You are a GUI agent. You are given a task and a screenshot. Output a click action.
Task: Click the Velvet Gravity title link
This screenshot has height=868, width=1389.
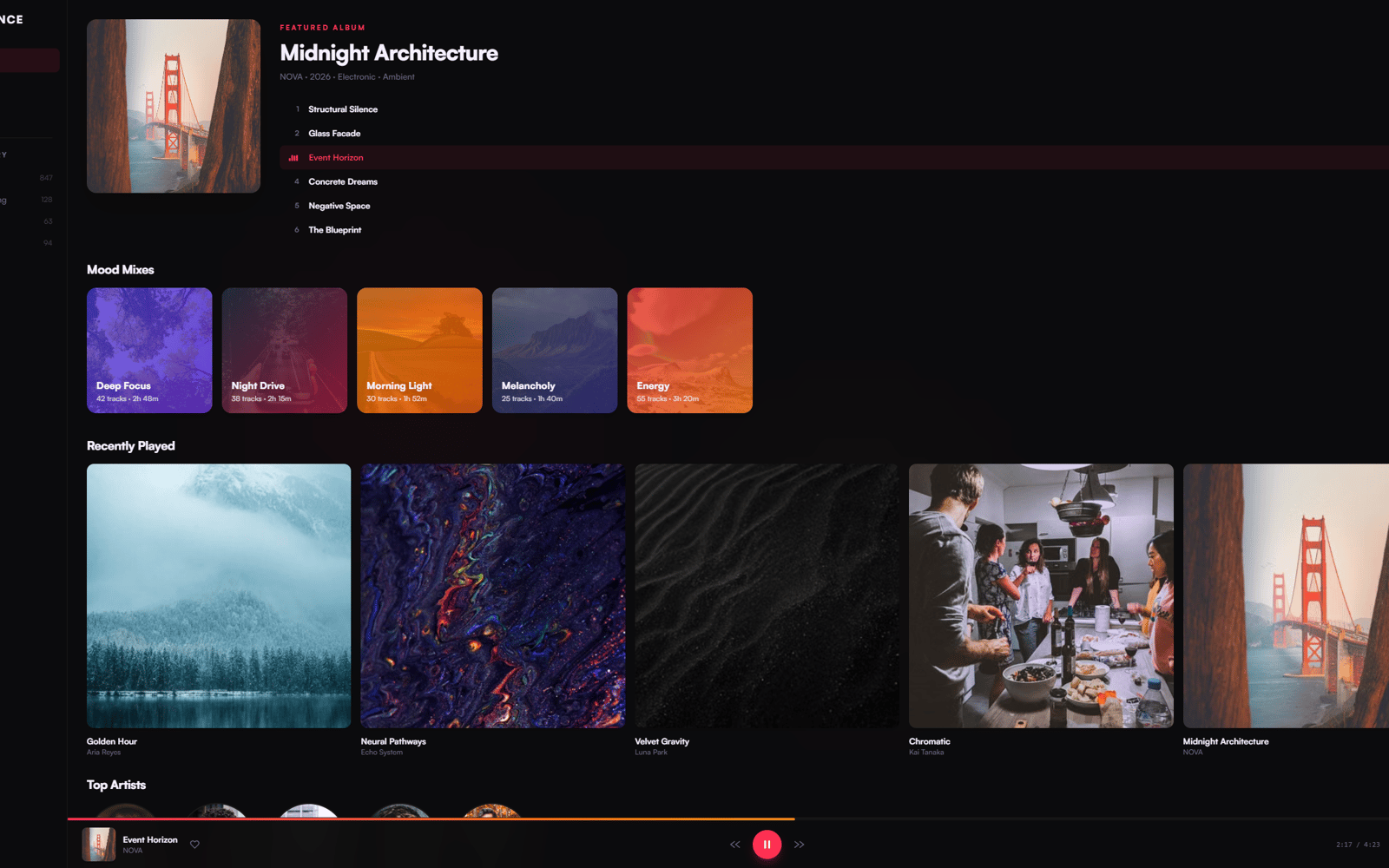click(662, 741)
